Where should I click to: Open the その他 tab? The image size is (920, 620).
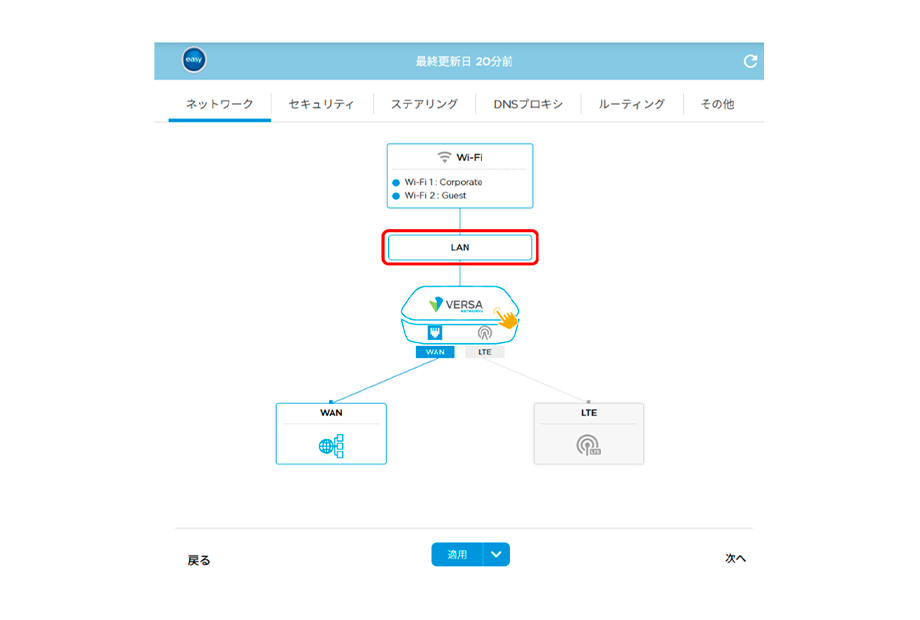pos(716,104)
